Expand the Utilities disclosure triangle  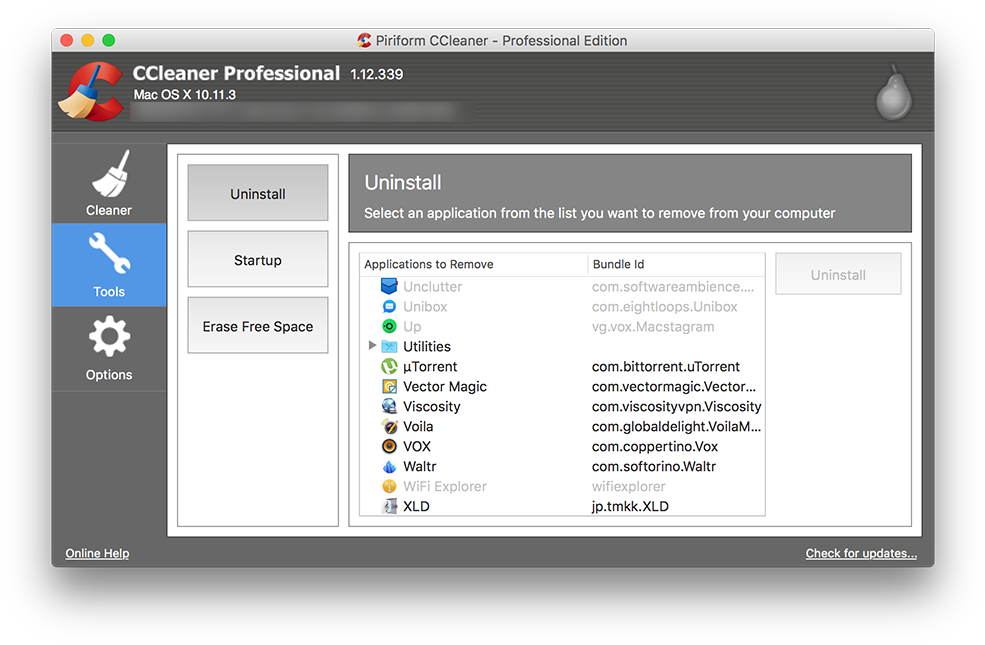tap(373, 346)
